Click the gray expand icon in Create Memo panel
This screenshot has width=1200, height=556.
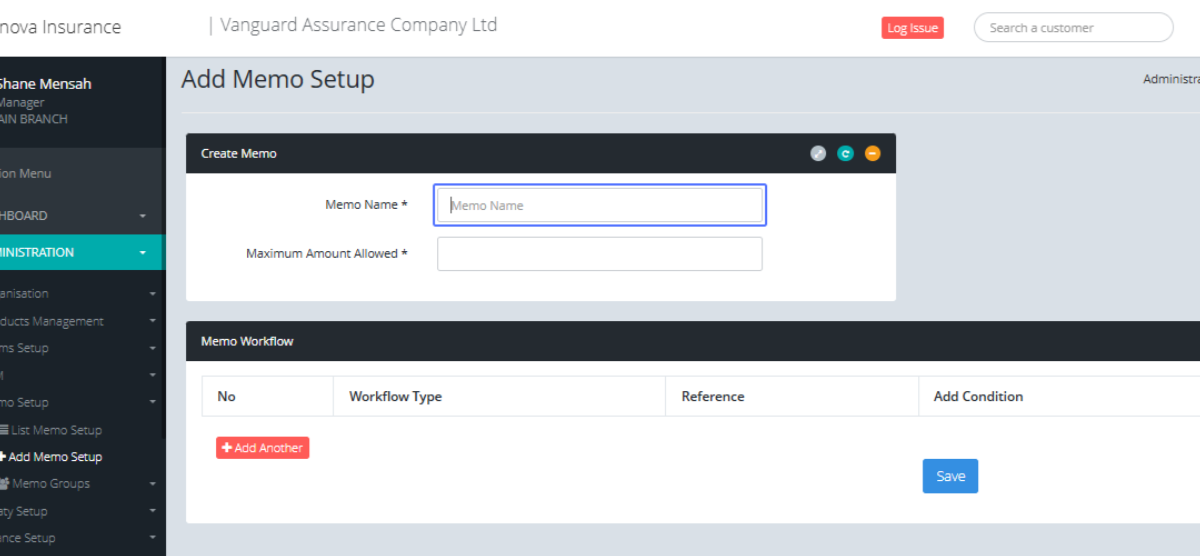818,154
